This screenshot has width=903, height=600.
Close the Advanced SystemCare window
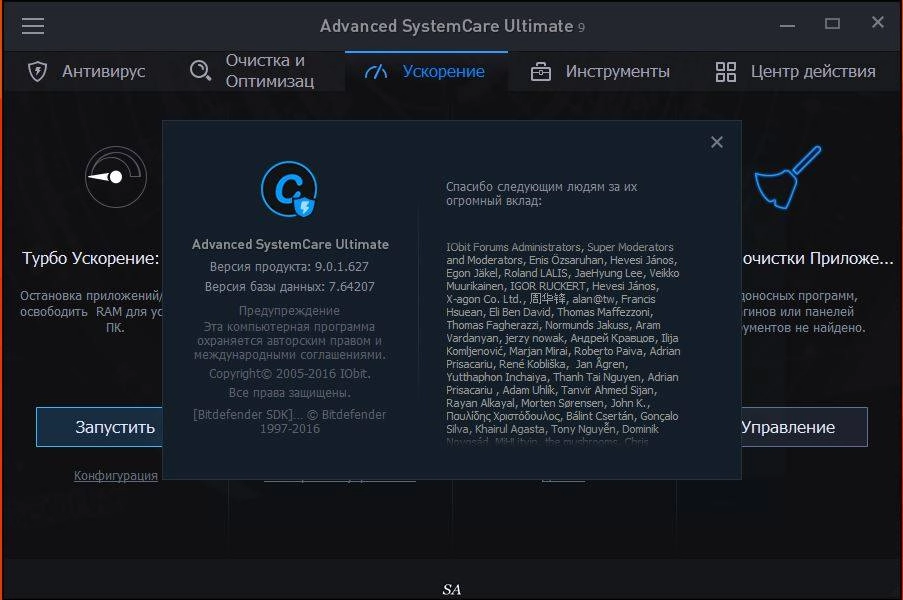878,22
